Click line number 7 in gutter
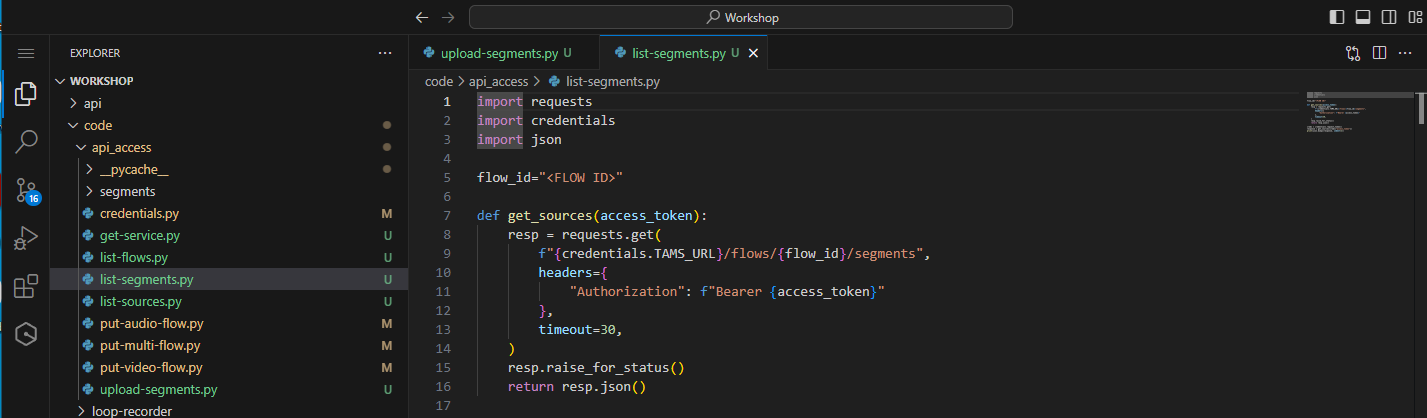The image size is (1427, 418). pos(446,215)
